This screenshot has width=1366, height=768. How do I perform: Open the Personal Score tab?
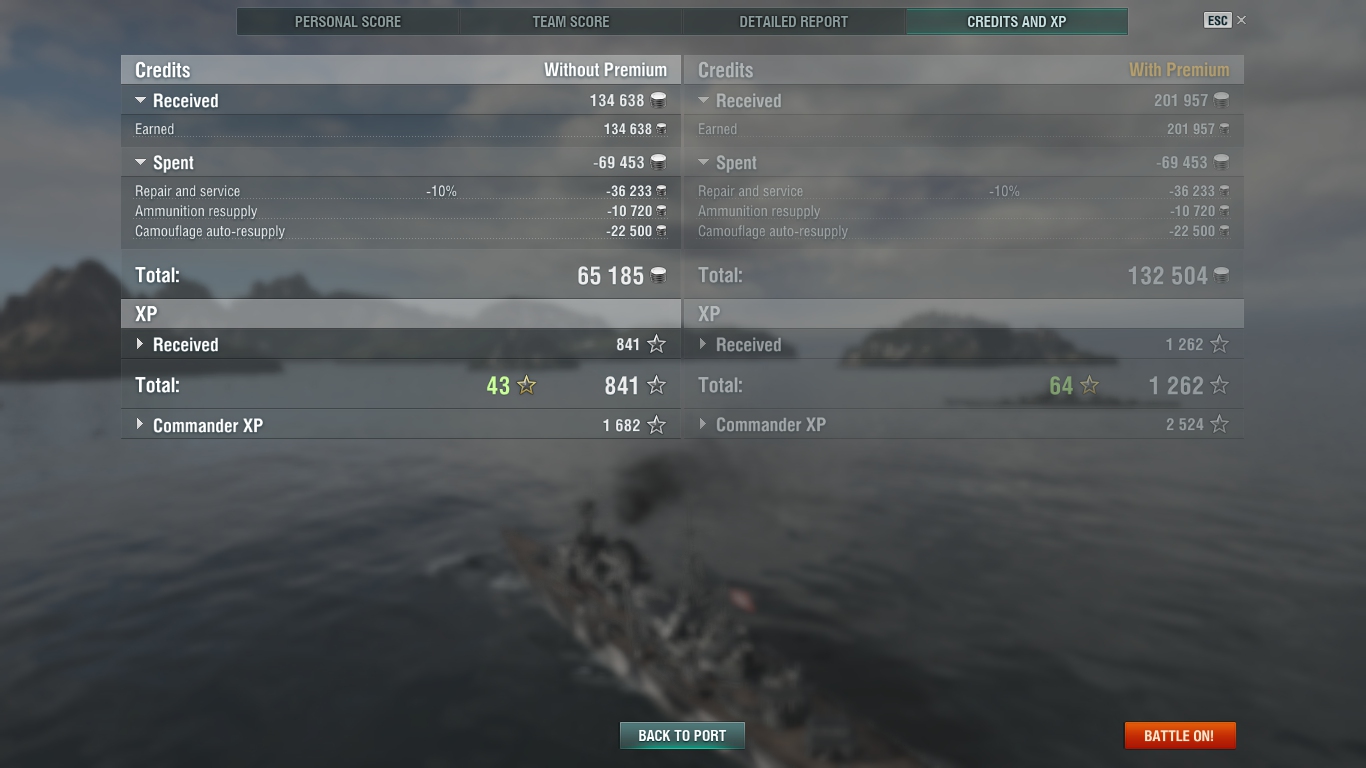click(x=348, y=21)
